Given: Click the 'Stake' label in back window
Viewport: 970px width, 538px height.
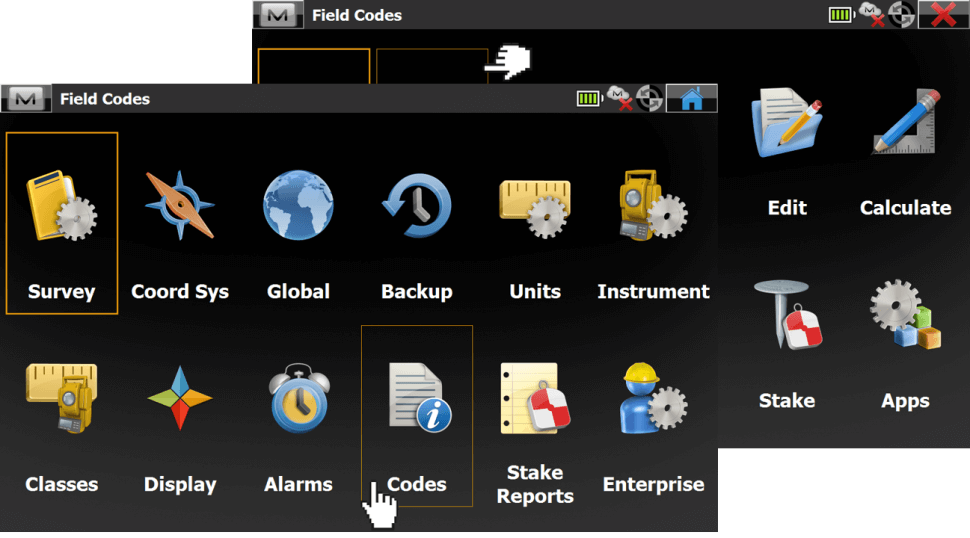Looking at the screenshot, I should pyautogui.click(x=787, y=401).
